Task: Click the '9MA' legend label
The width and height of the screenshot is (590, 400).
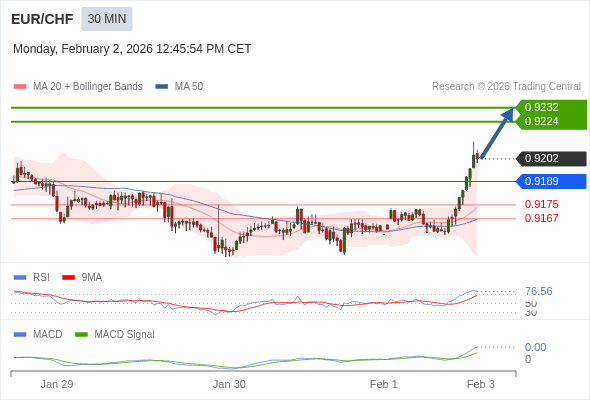Action: (x=92, y=278)
